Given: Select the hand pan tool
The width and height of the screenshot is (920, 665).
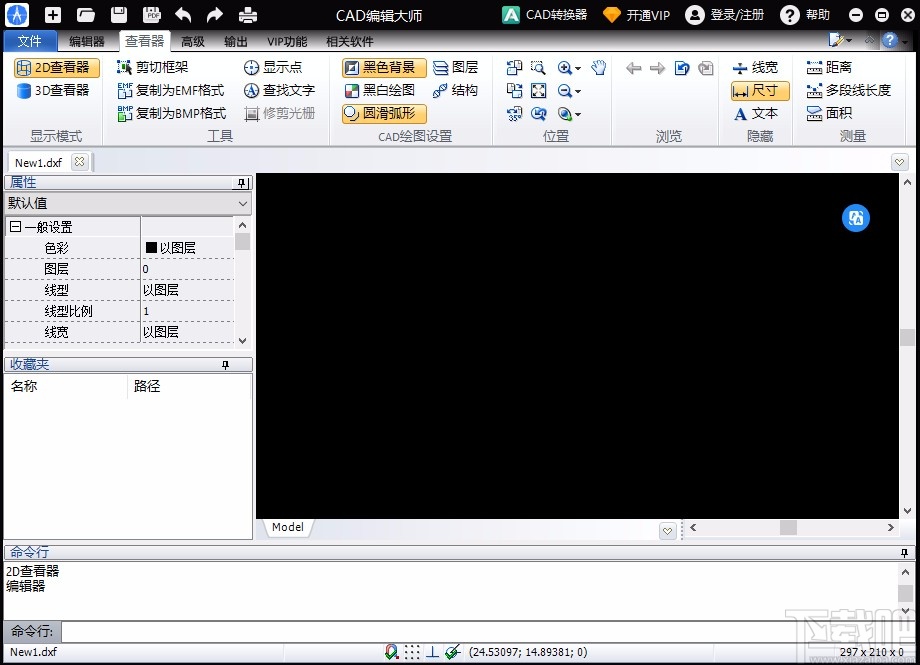Looking at the screenshot, I should click(x=597, y=67).
